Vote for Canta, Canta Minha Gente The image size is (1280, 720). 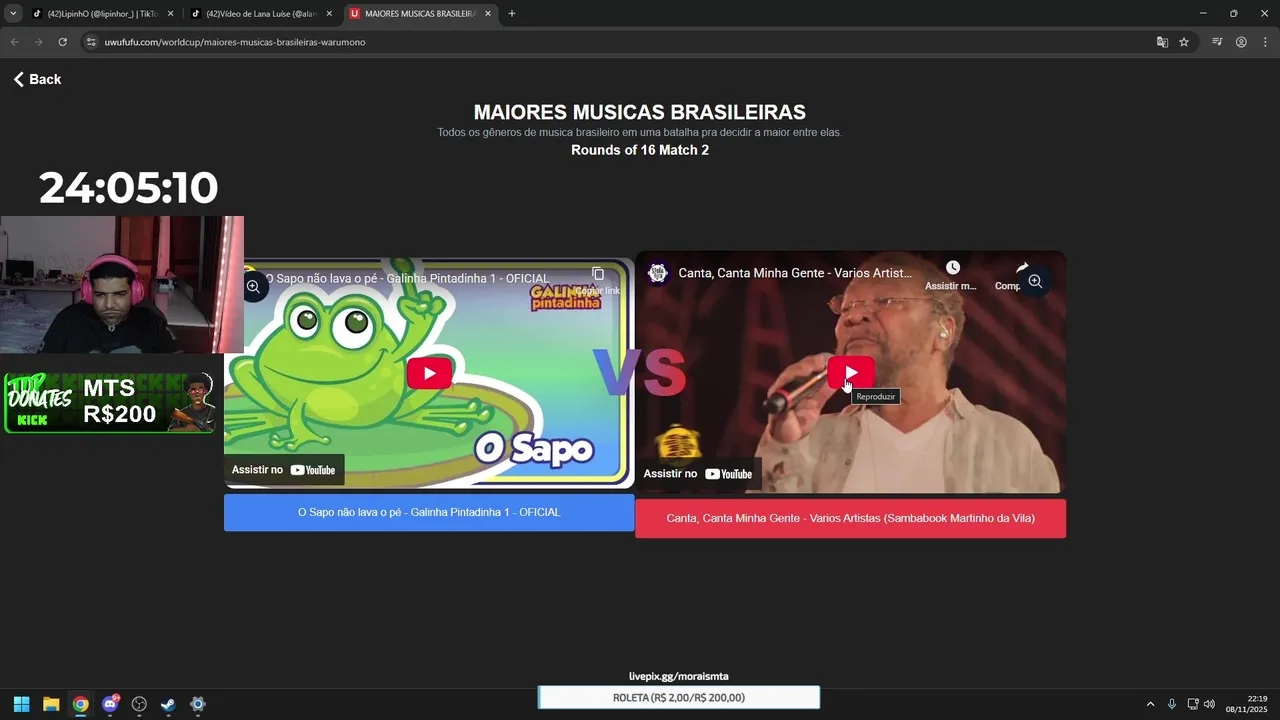click(850, 518)
